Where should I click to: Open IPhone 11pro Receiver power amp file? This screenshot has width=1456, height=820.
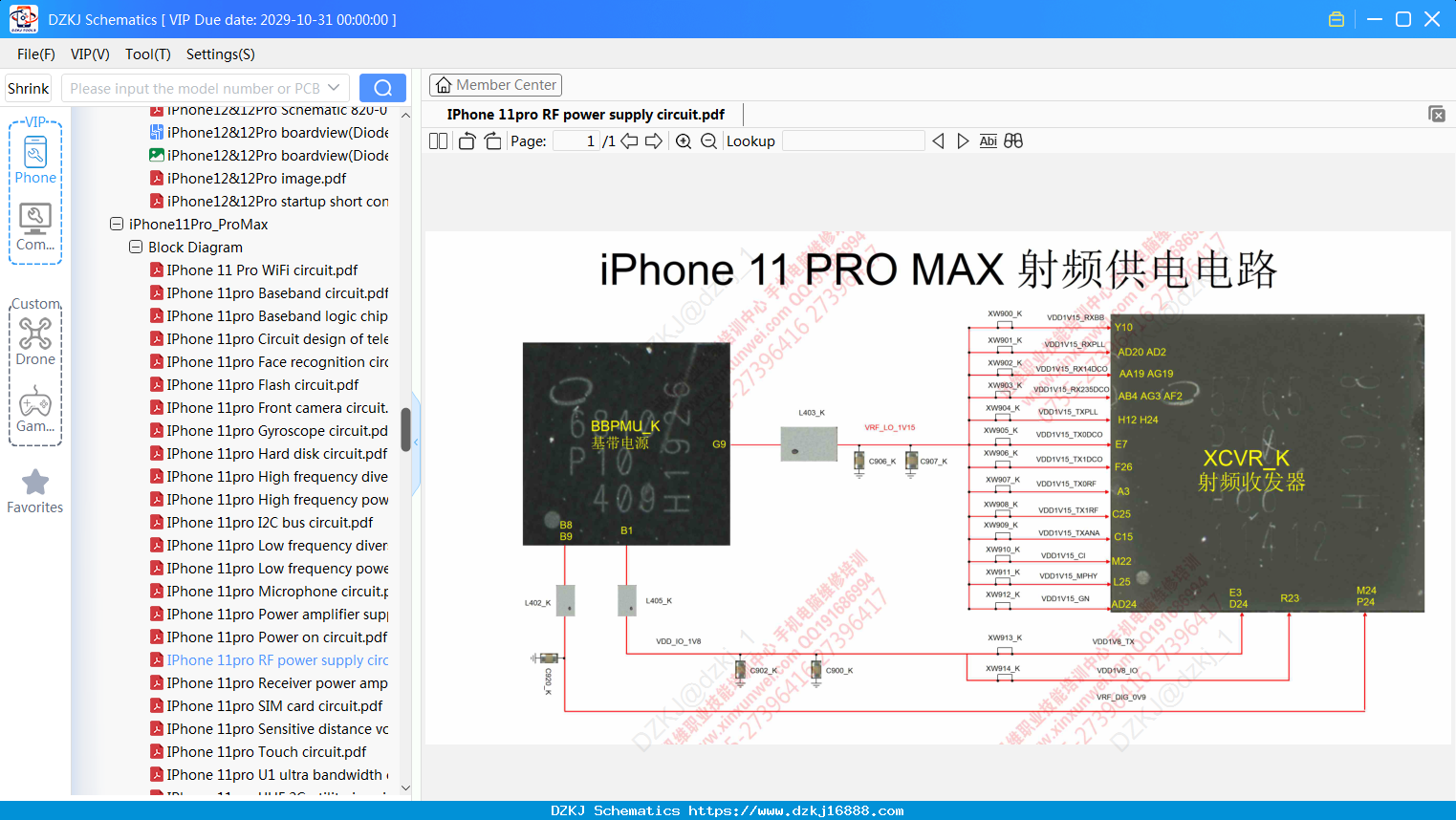point(277,683)
